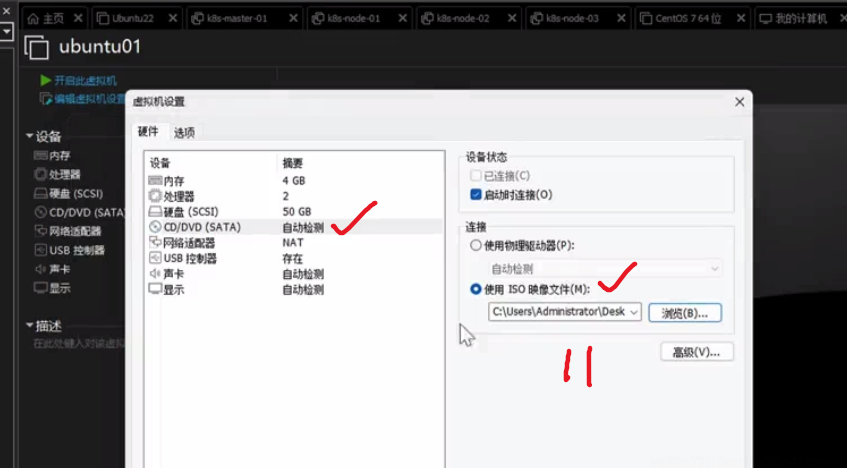Collapse the 设备 section in sidebar
The width and height of the screenshot is (847, 468).
coord(30,137)
